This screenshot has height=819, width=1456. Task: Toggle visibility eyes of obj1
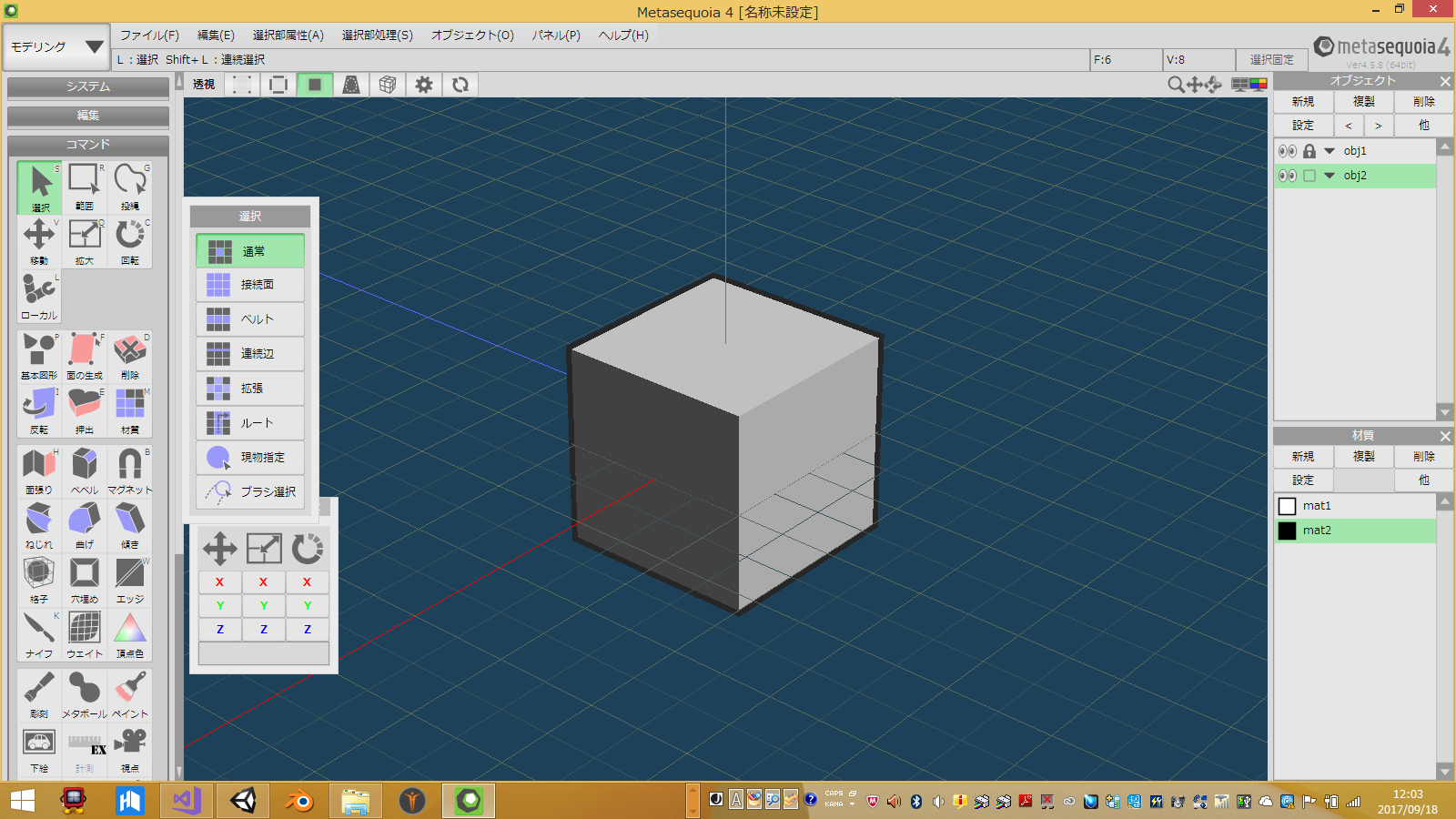coord(1287,151)
